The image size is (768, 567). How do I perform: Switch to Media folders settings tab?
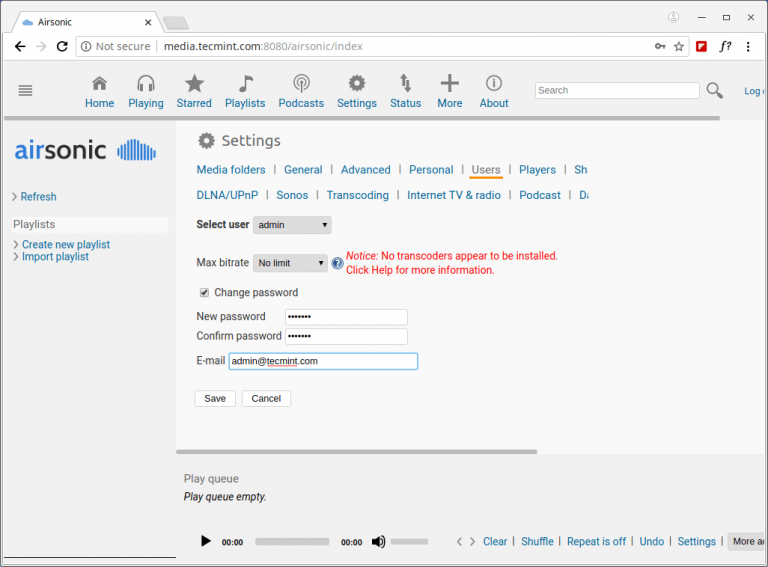click(231, 170)
